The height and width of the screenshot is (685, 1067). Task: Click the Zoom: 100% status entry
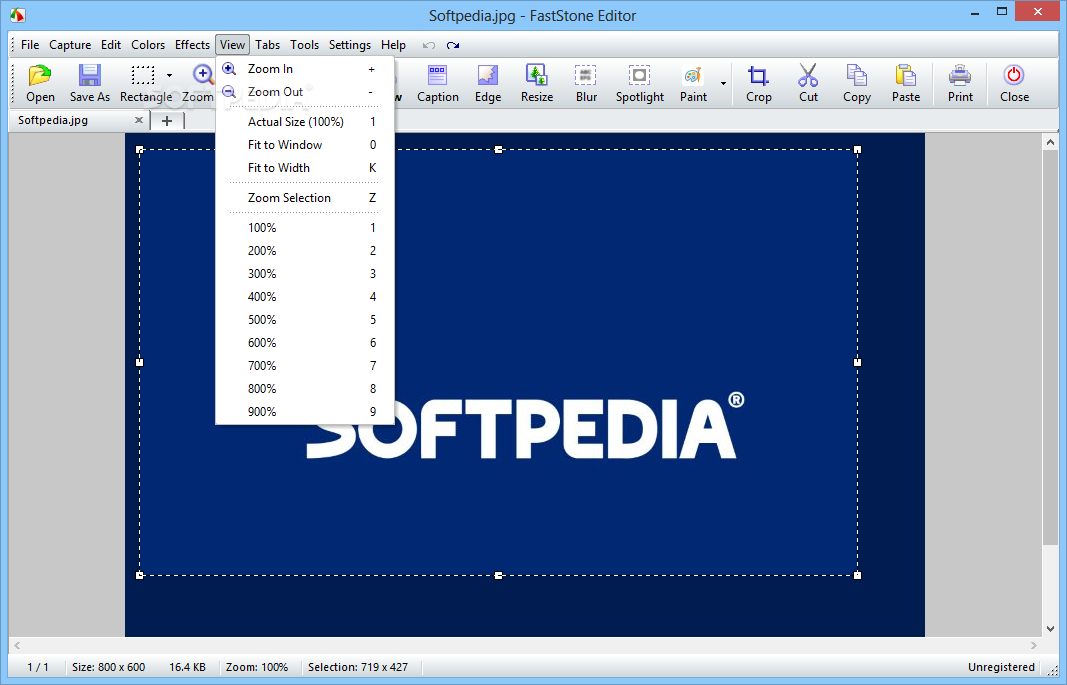[257, 667]
